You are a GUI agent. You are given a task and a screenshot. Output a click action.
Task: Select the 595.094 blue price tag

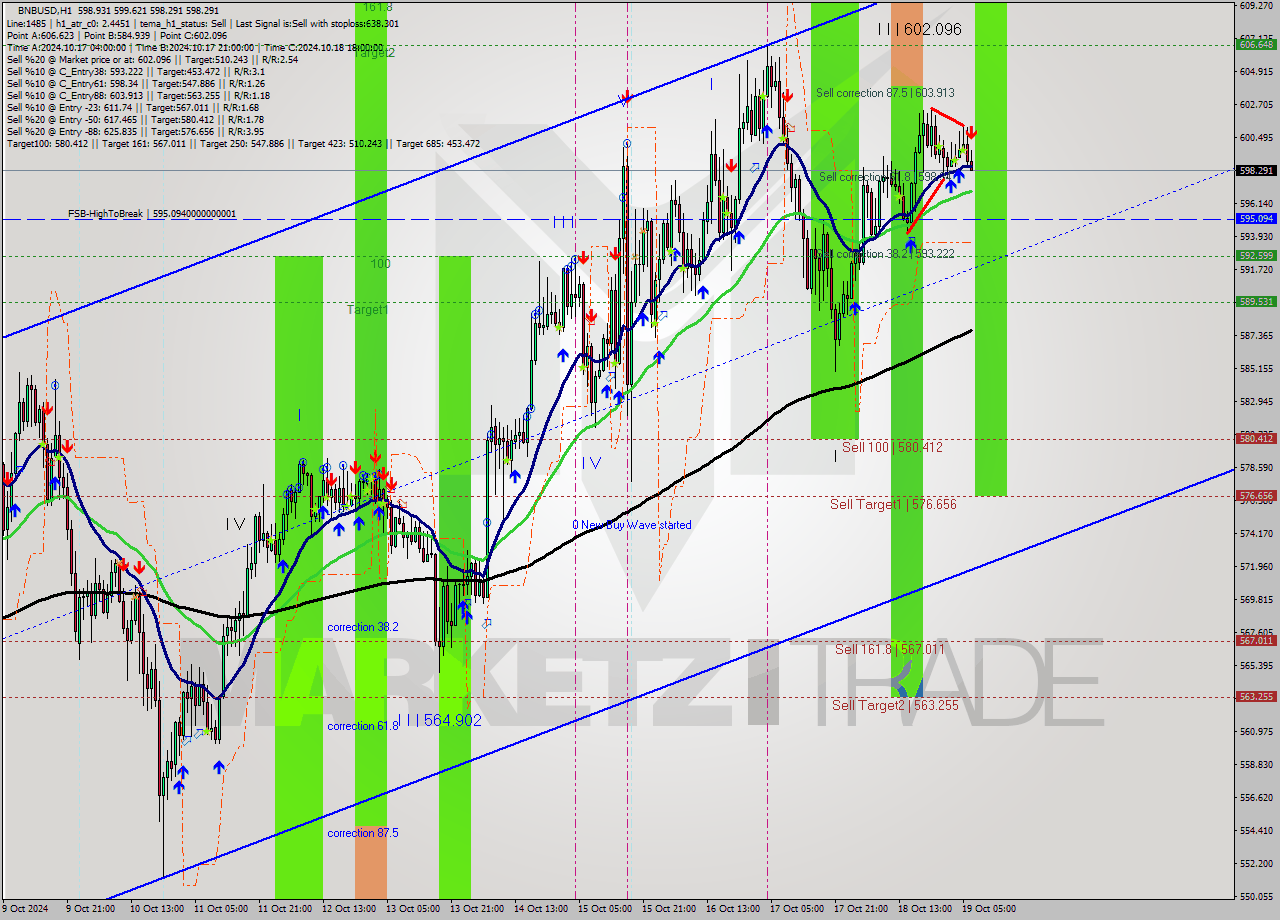click(x=1256, y=218)
